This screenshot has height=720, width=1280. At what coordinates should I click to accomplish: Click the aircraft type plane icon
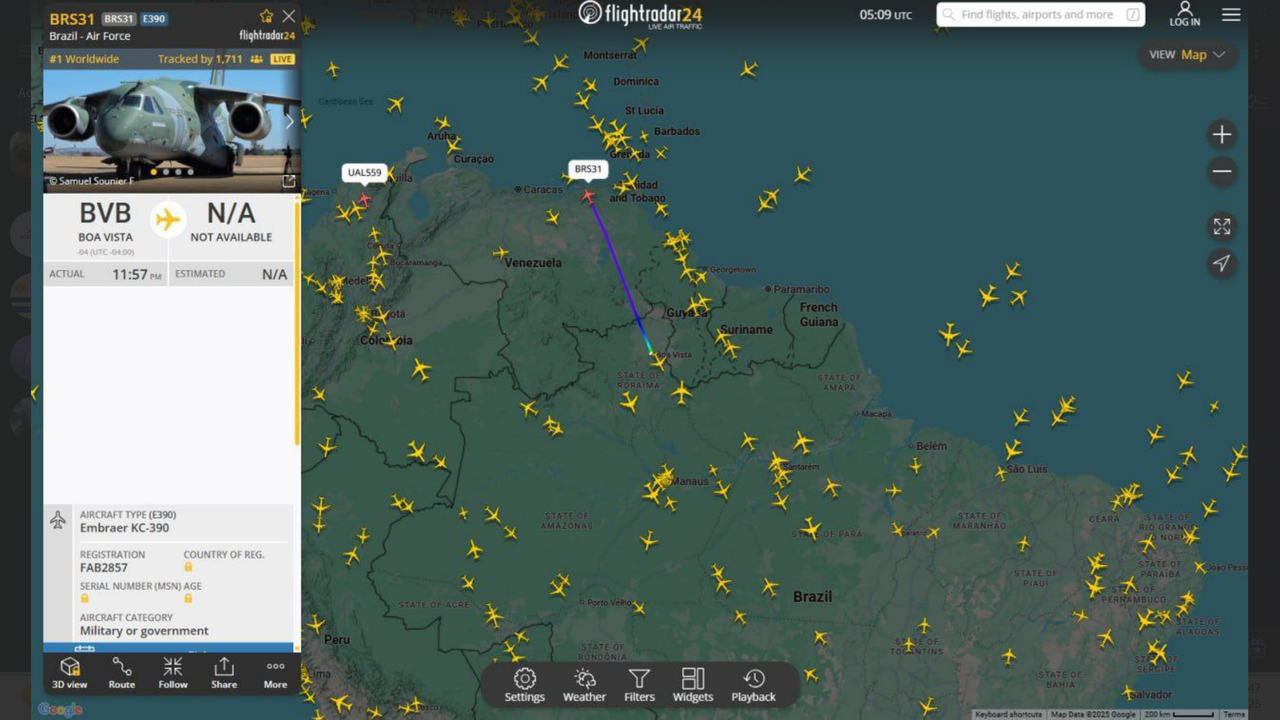[58, 520]
